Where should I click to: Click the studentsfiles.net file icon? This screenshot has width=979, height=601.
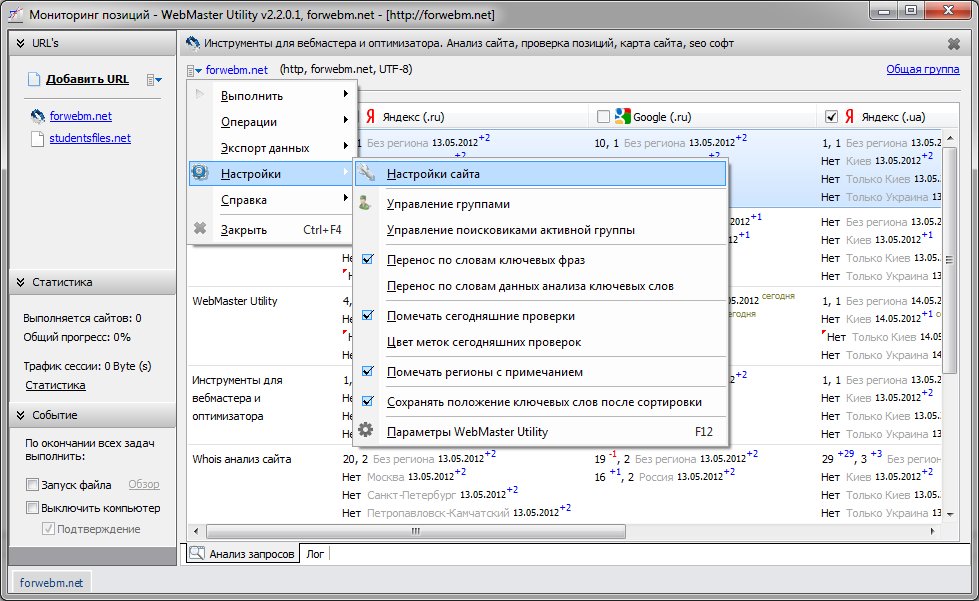tap(38, 139)
